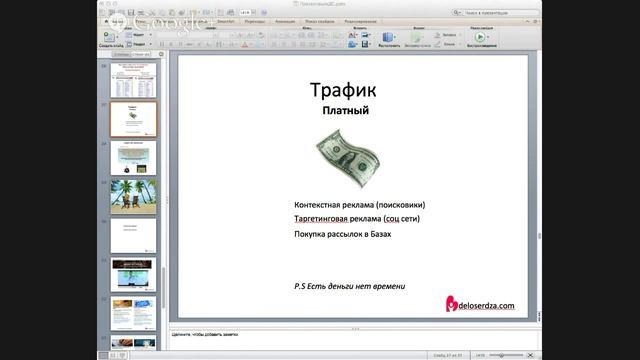Start the slideshow with the Воспроизведение play button
This screenshot has height=360, width=640.
tap(480, 37)
